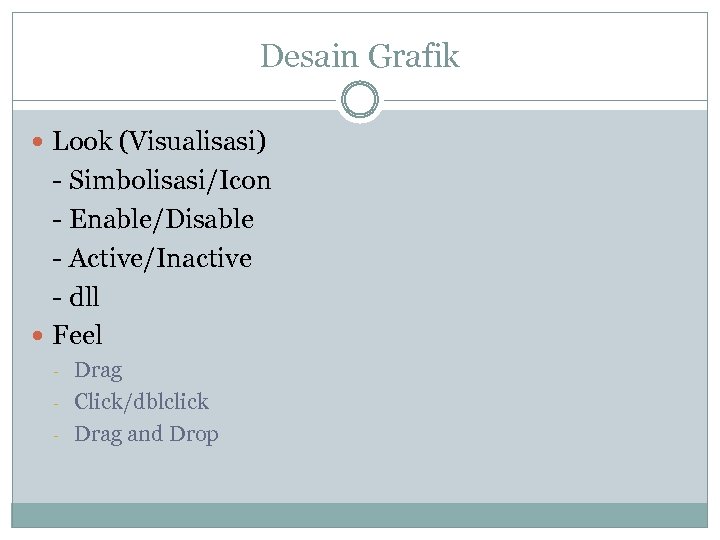Click the Drag and Drop sub-item

coord(146,434)
